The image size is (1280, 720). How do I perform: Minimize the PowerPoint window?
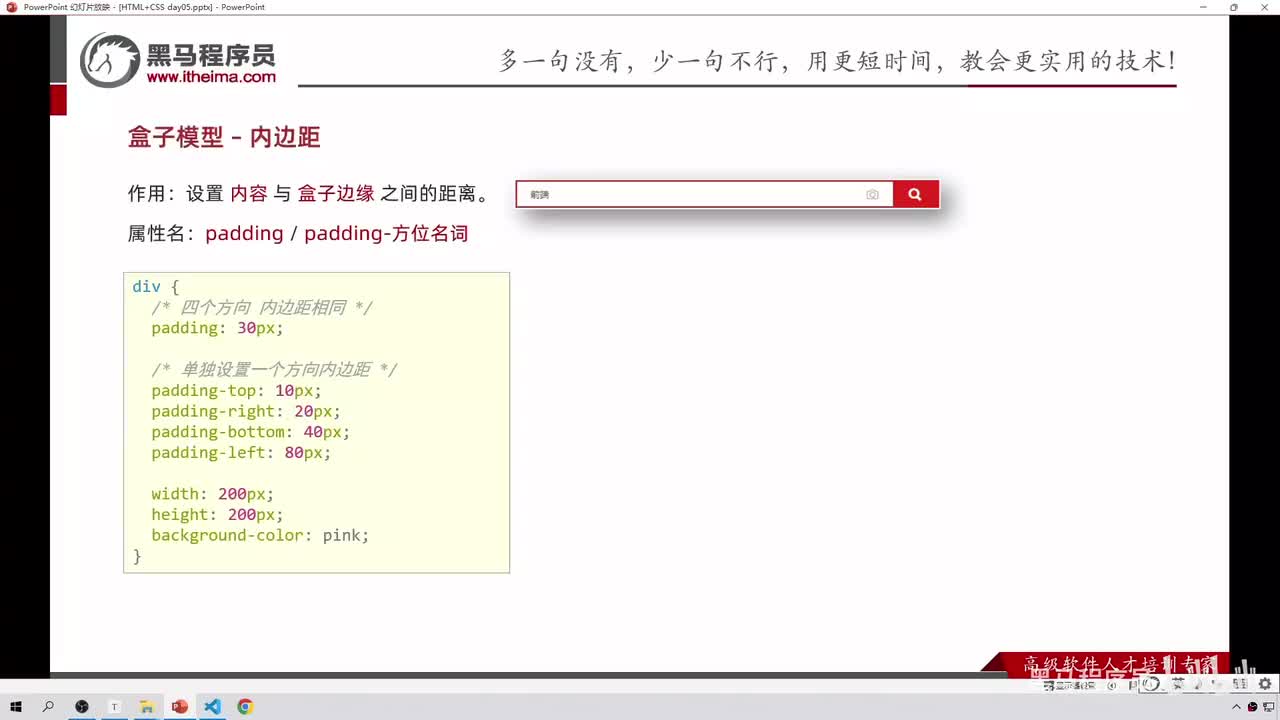[1204, 7]
